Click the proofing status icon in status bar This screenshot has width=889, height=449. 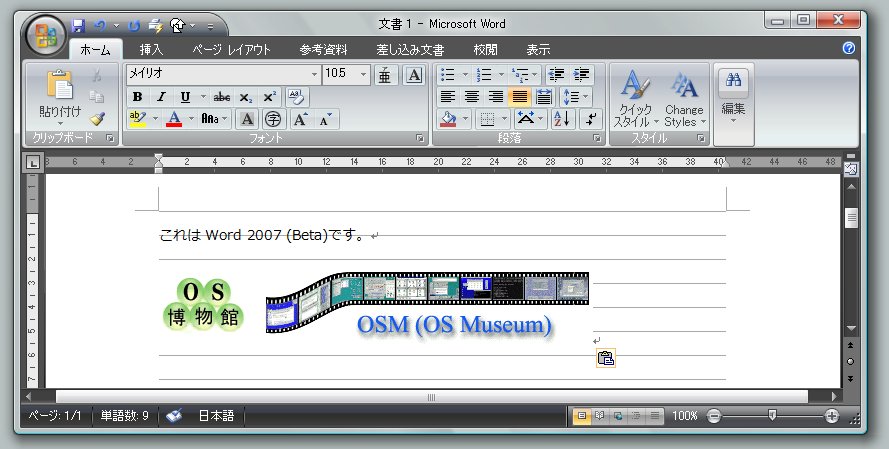click(174, 416)
